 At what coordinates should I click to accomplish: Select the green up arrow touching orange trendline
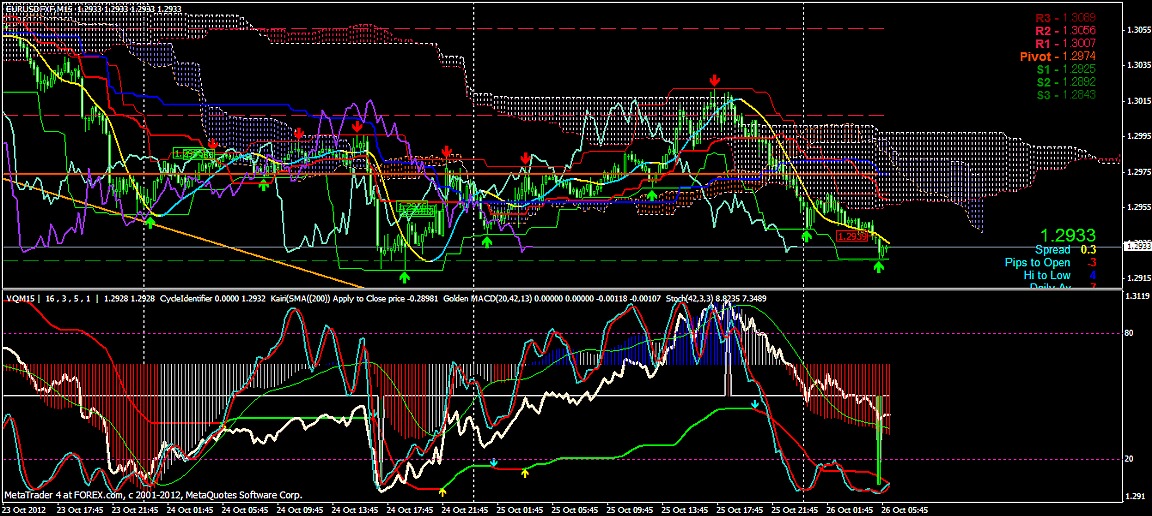(150, 221)
